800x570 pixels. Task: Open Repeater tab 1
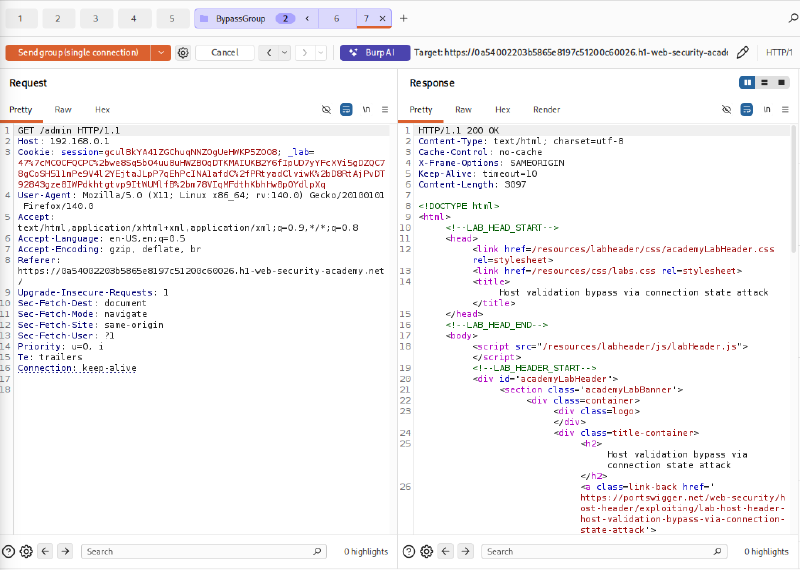(x=21, y=18)
